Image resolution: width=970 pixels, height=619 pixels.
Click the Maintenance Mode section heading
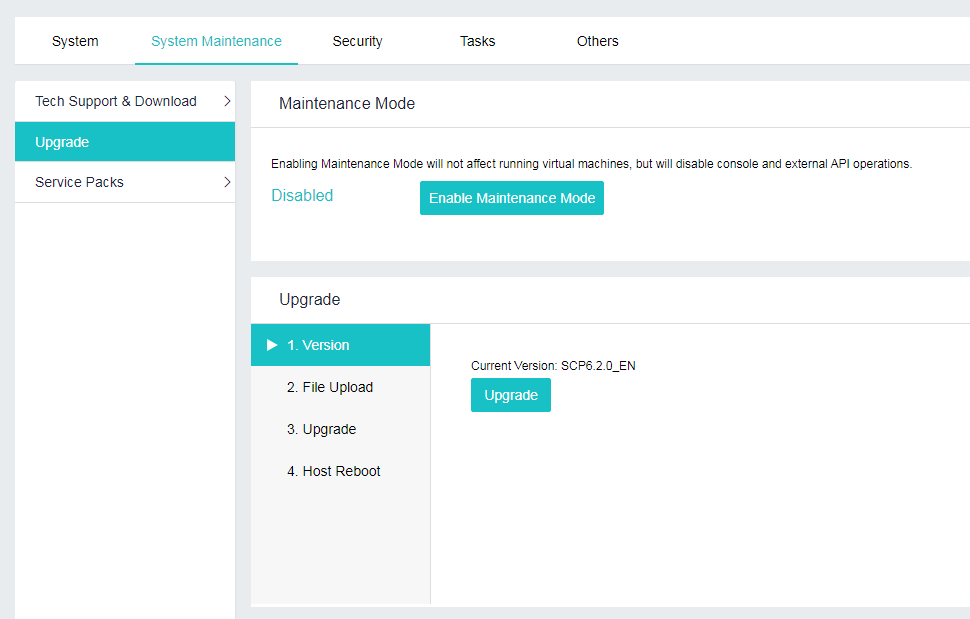(x=346, y=104)
